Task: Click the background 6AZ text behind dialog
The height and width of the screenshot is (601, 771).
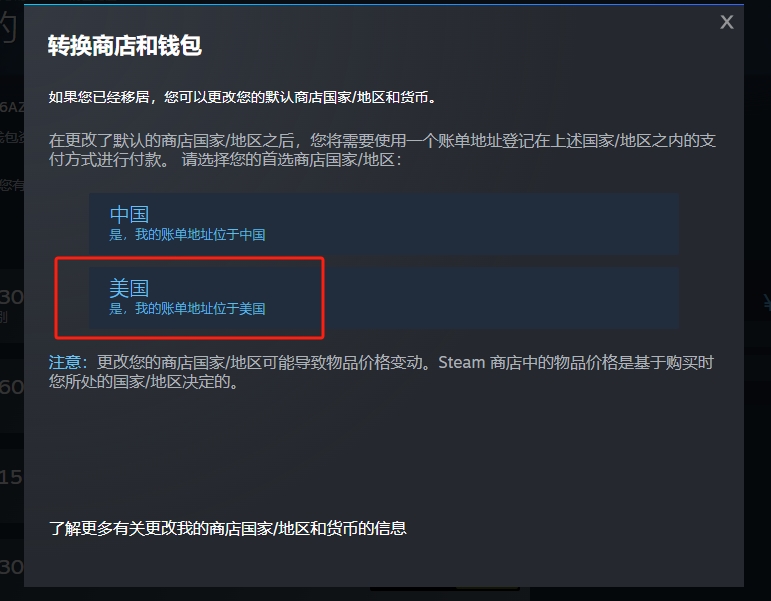Action: [12, 107]
